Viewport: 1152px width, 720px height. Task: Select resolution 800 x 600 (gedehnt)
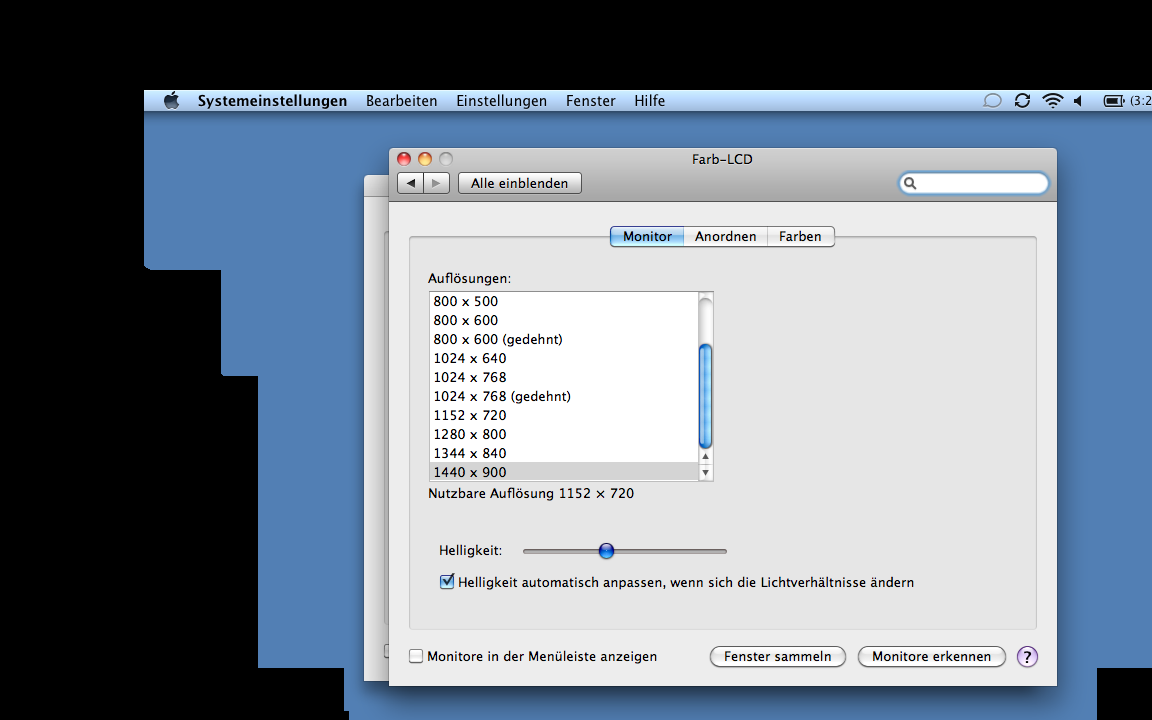tap(564, 339)
